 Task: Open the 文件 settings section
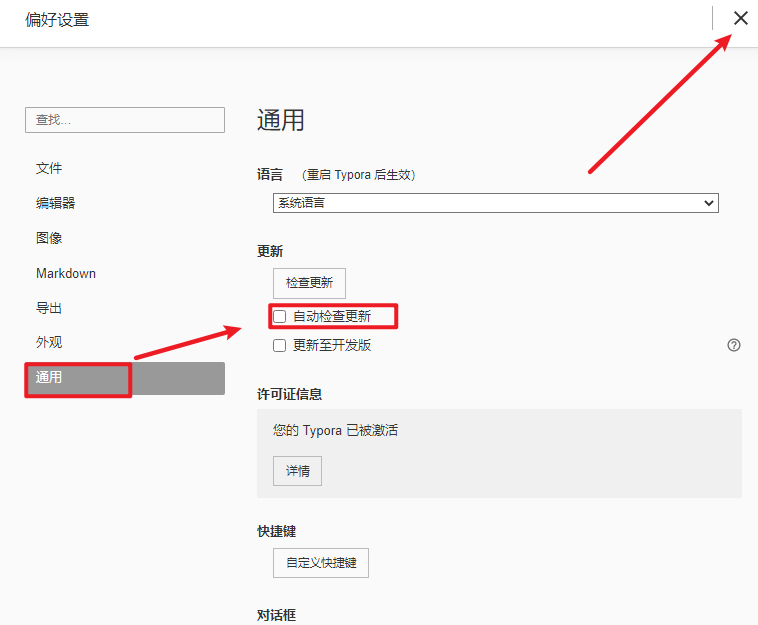click(x=50, y=168)
